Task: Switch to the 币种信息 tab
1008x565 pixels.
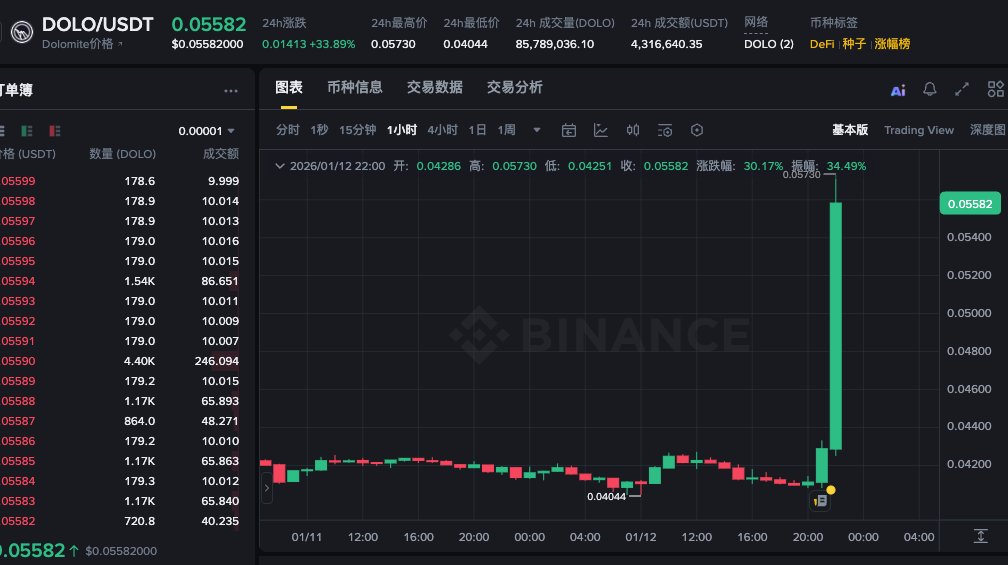Action: [354, 87]
